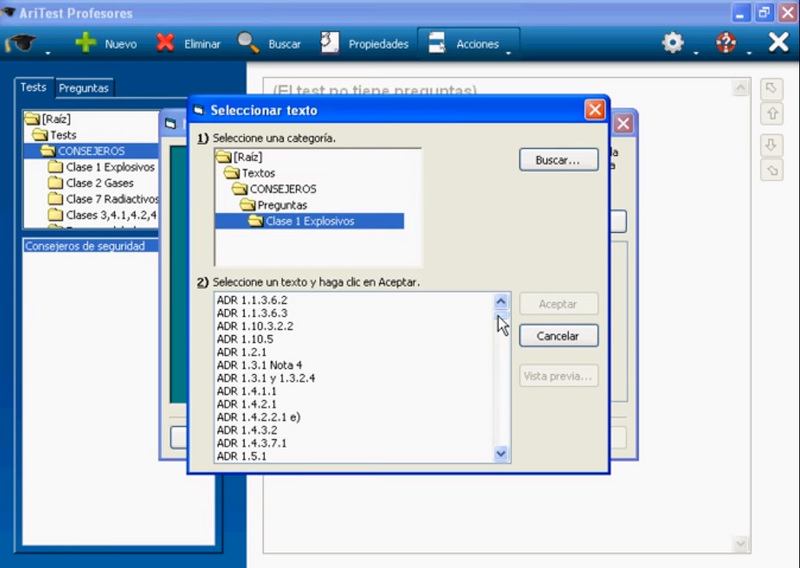Select Clase 1 Explosivos in left tree
Image resolution: width=800 pixels, height=568 pixels.
pos(102,167)
